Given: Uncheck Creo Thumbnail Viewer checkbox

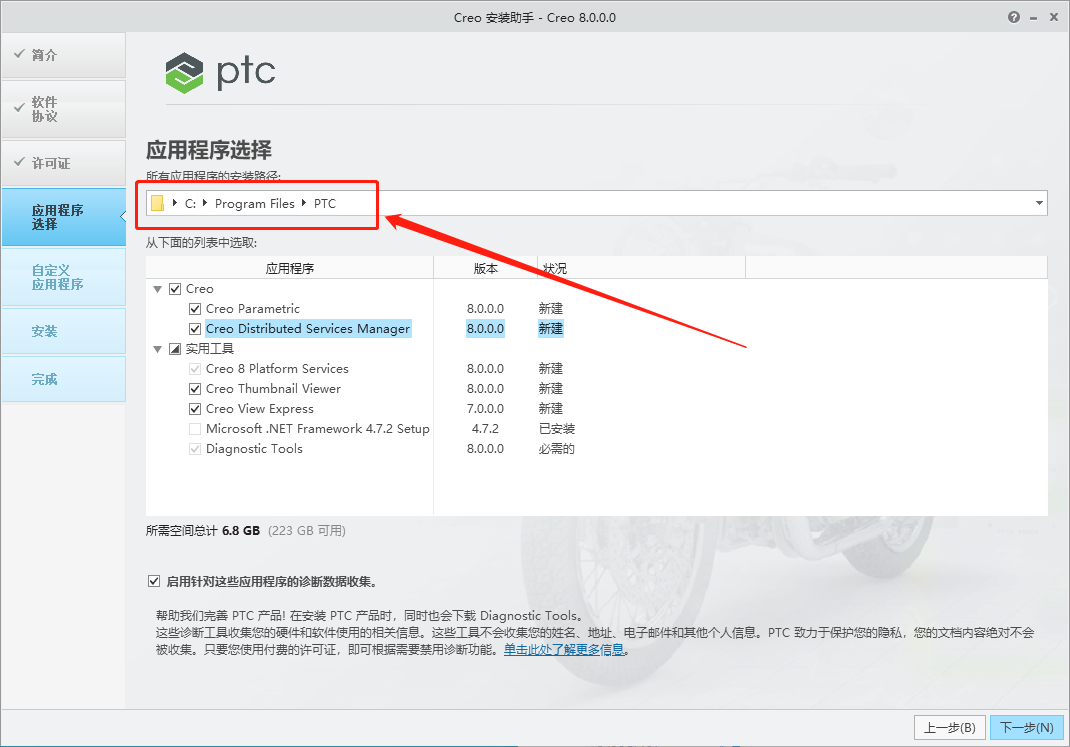Looking at the screenshot, I should 195,389.
